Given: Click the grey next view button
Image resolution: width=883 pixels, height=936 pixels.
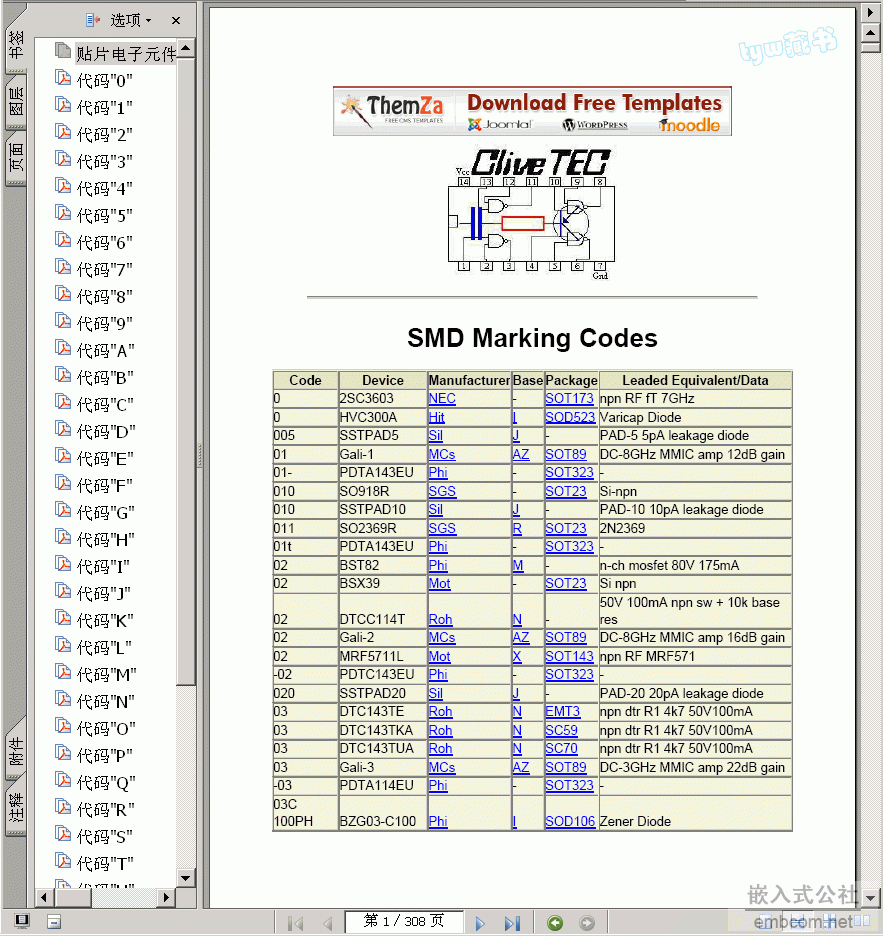Looking at the screenshot, I should pyautogui.click(x=587, y=923).
